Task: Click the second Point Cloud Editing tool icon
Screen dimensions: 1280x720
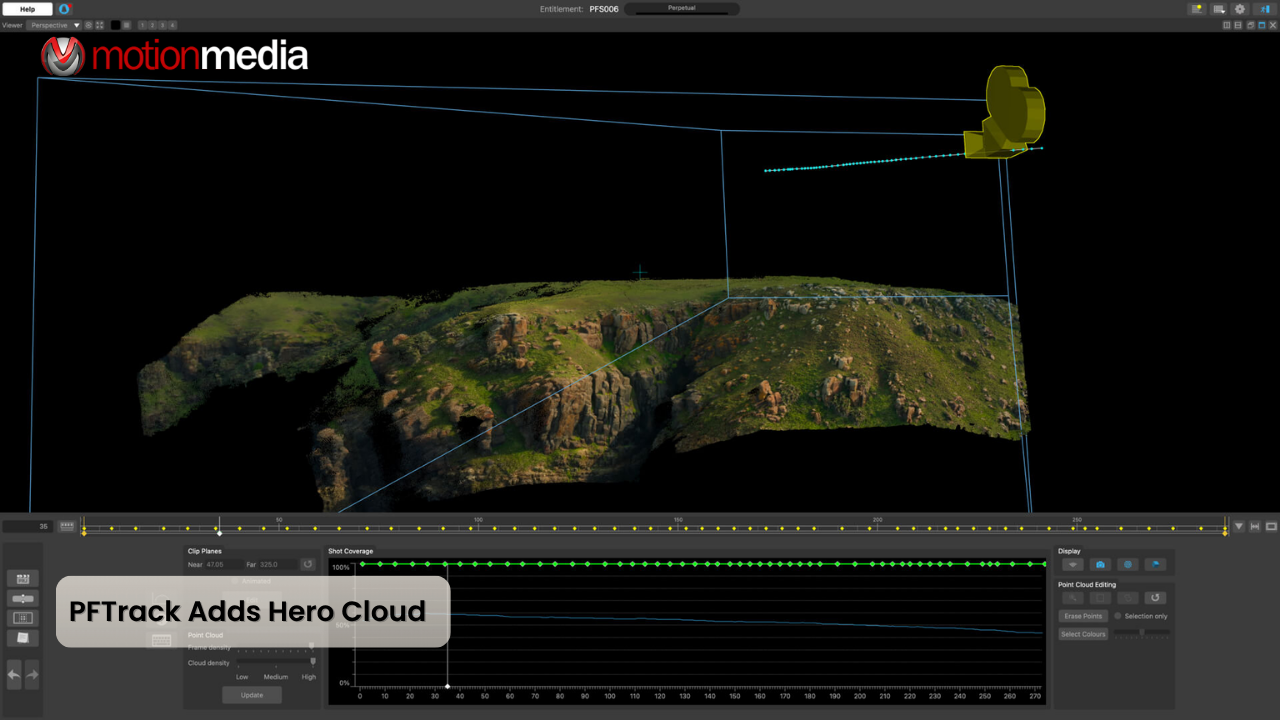Action: tap(1100, 598)
